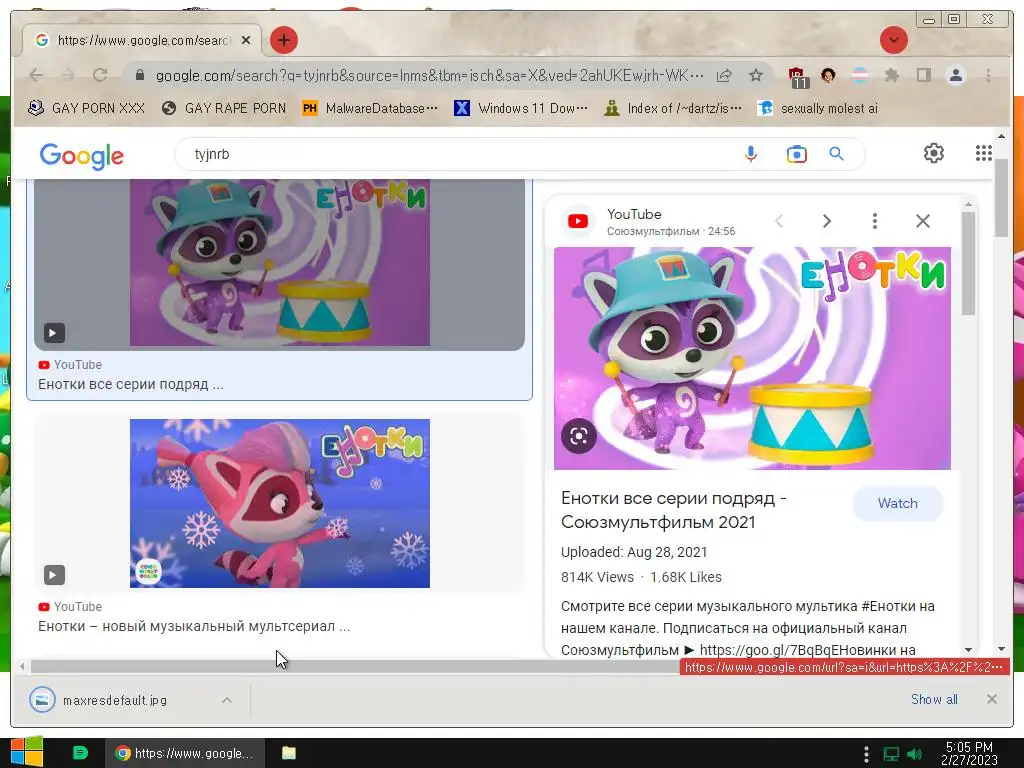Close the Google search browser tab
Viewport: 1024px width, 768px height.
[x=246, y=40]
